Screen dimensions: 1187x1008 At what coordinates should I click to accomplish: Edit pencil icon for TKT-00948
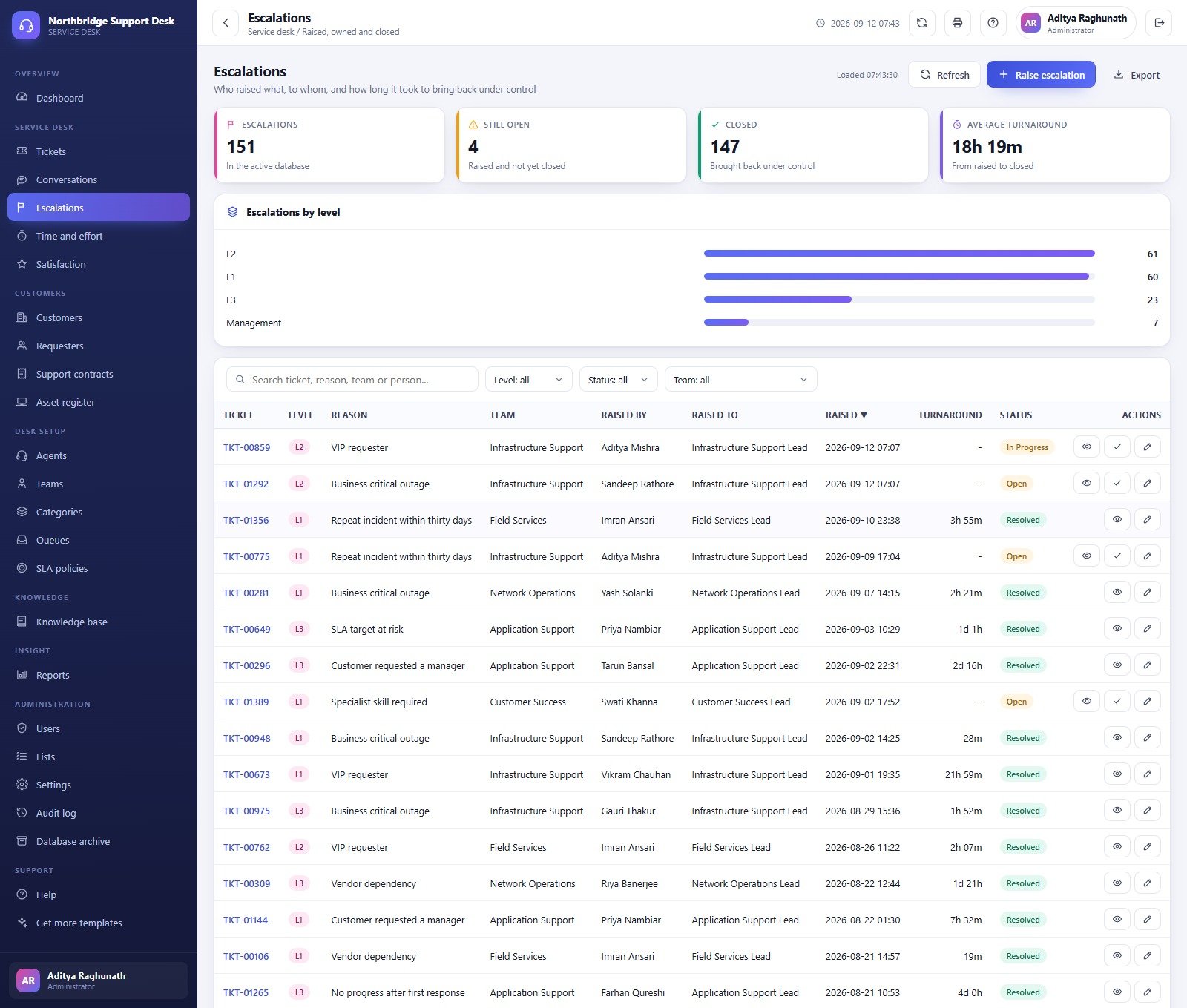(x=1147, y=738)
